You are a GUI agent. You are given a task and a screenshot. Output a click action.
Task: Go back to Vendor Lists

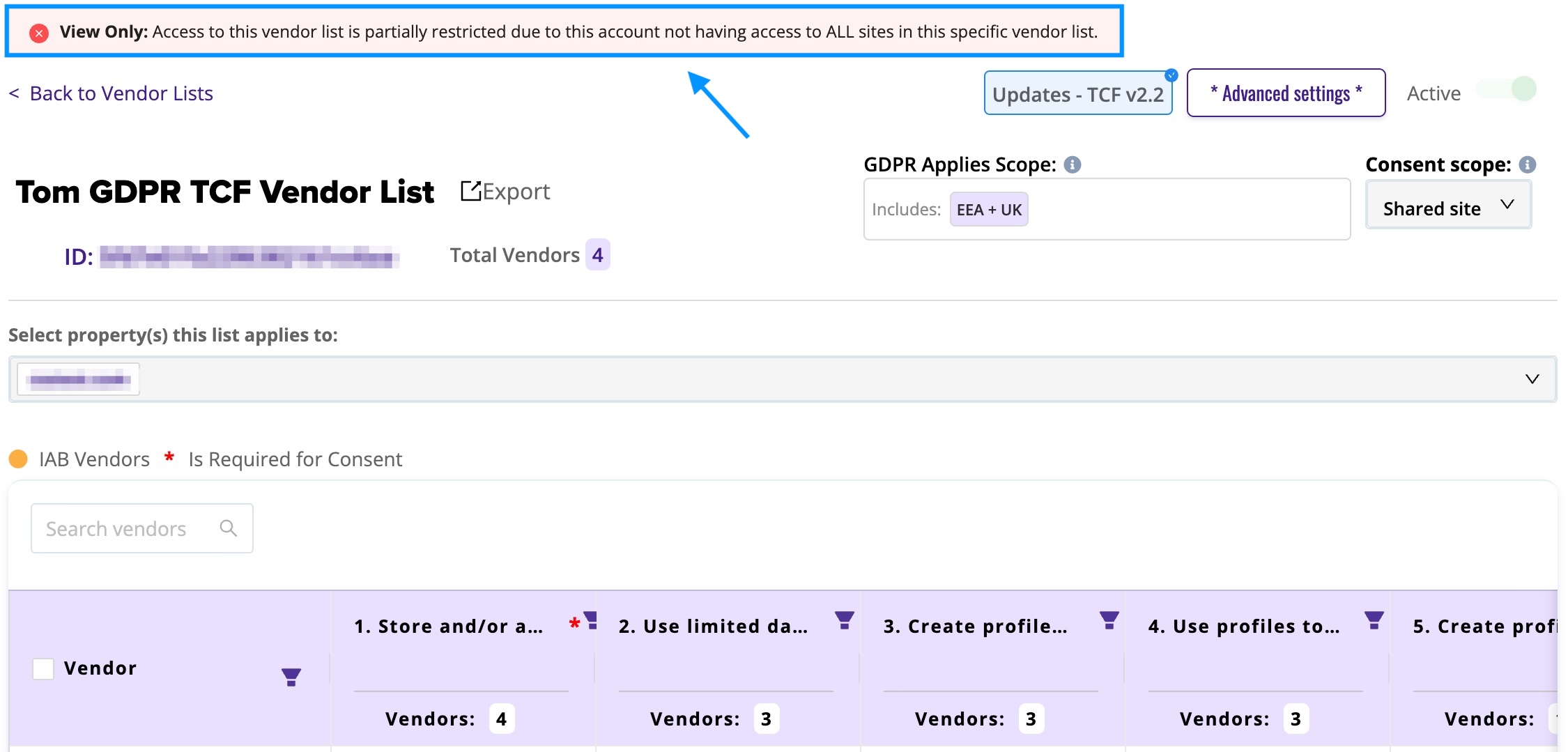[112, 93]
